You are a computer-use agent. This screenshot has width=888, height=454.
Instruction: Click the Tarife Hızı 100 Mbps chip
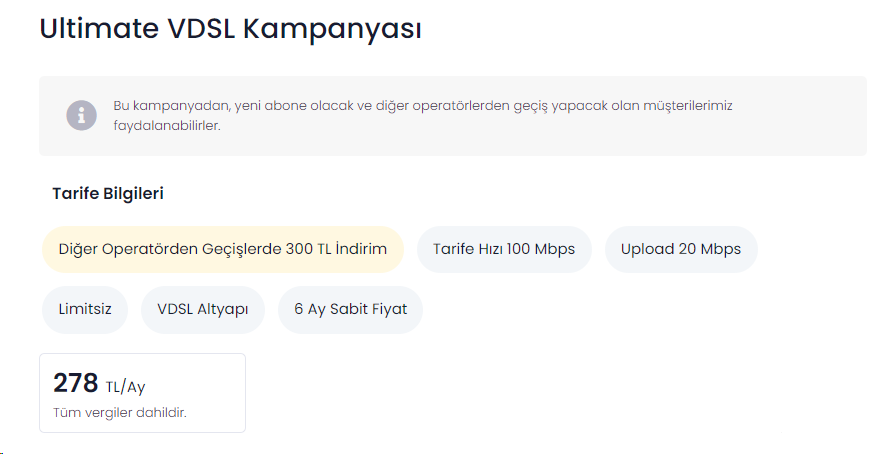click(503, 249)
